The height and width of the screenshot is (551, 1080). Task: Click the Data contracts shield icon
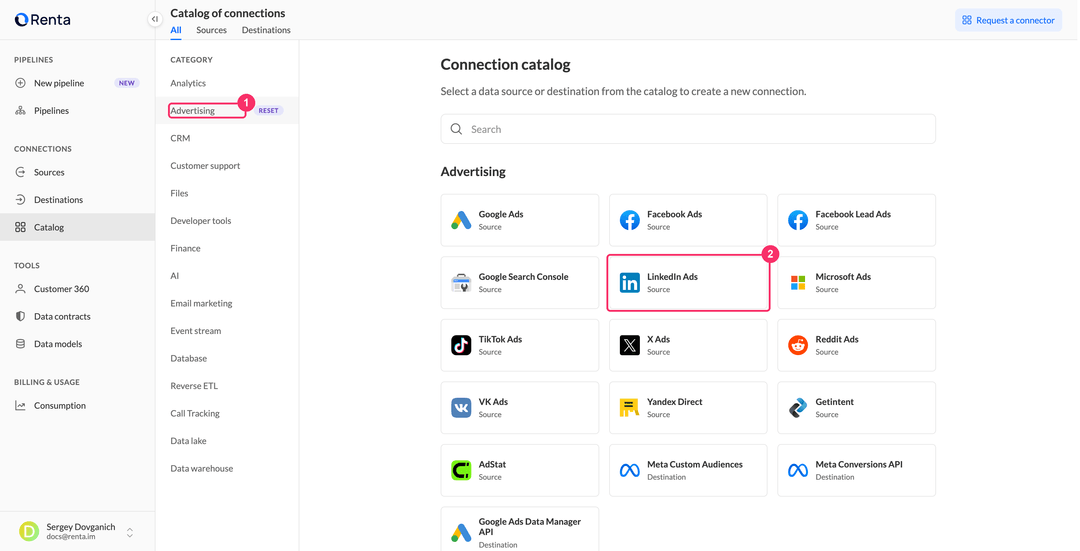coord(21,317)
